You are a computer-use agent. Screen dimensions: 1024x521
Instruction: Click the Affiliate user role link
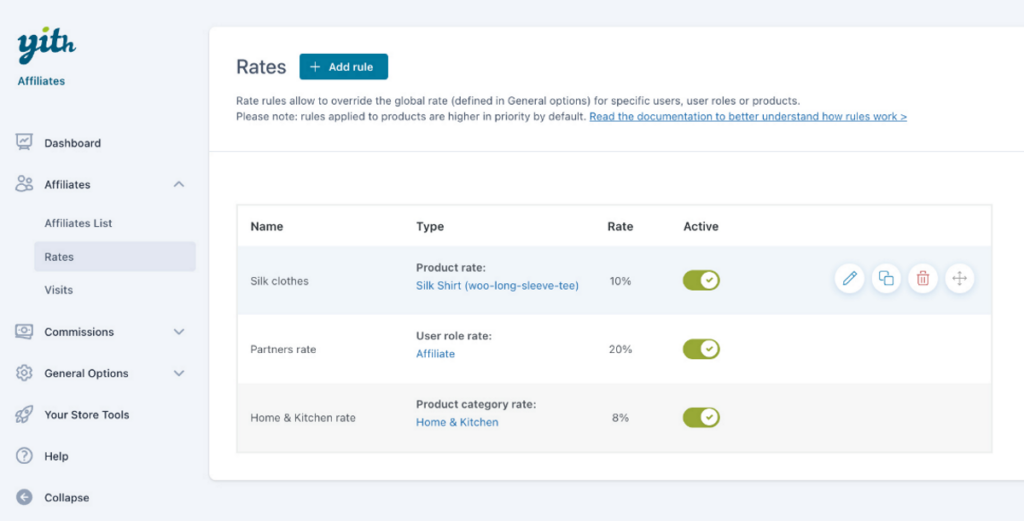click(x=436, y=354)
